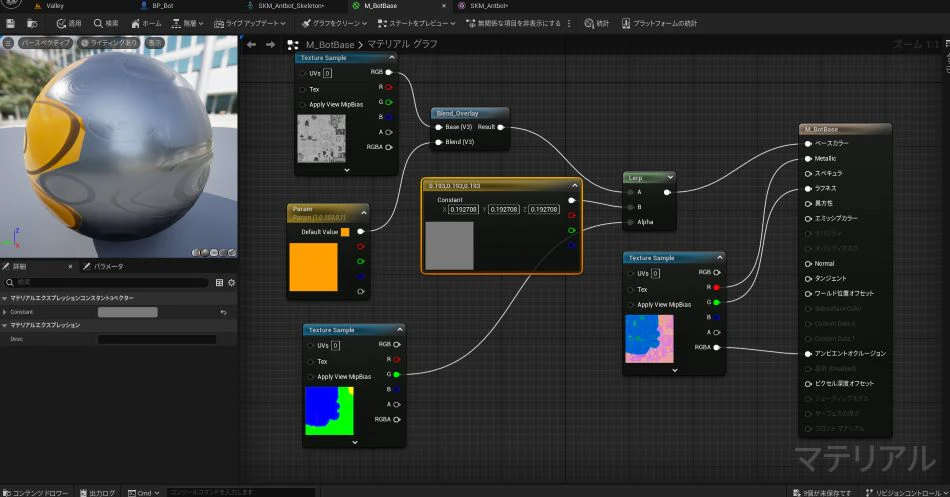Screen dimensions: 950x497
Task: Click the details search field
Action: point(106,282)
